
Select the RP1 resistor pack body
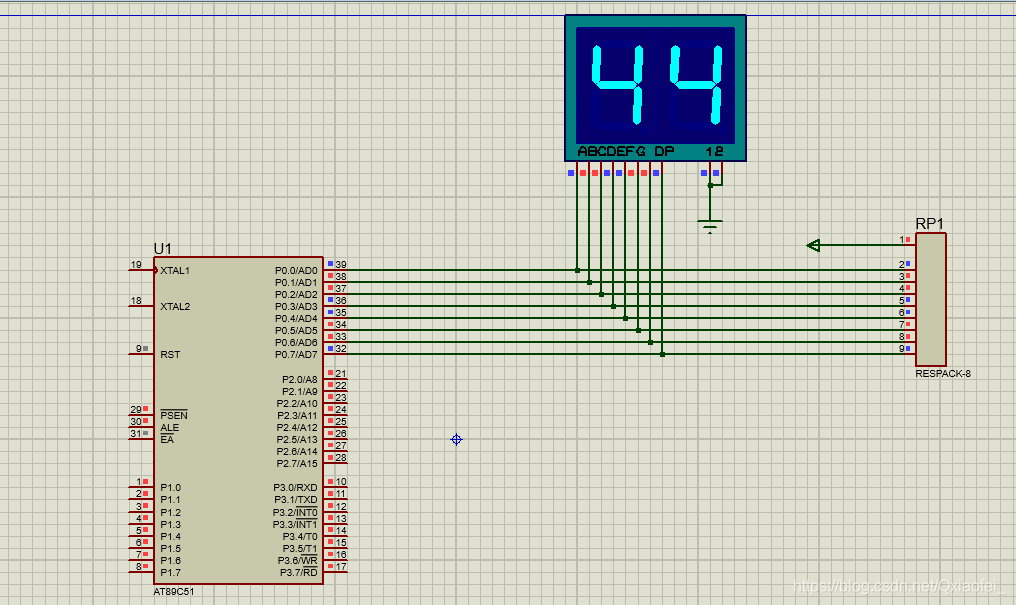tap(930, 299)
